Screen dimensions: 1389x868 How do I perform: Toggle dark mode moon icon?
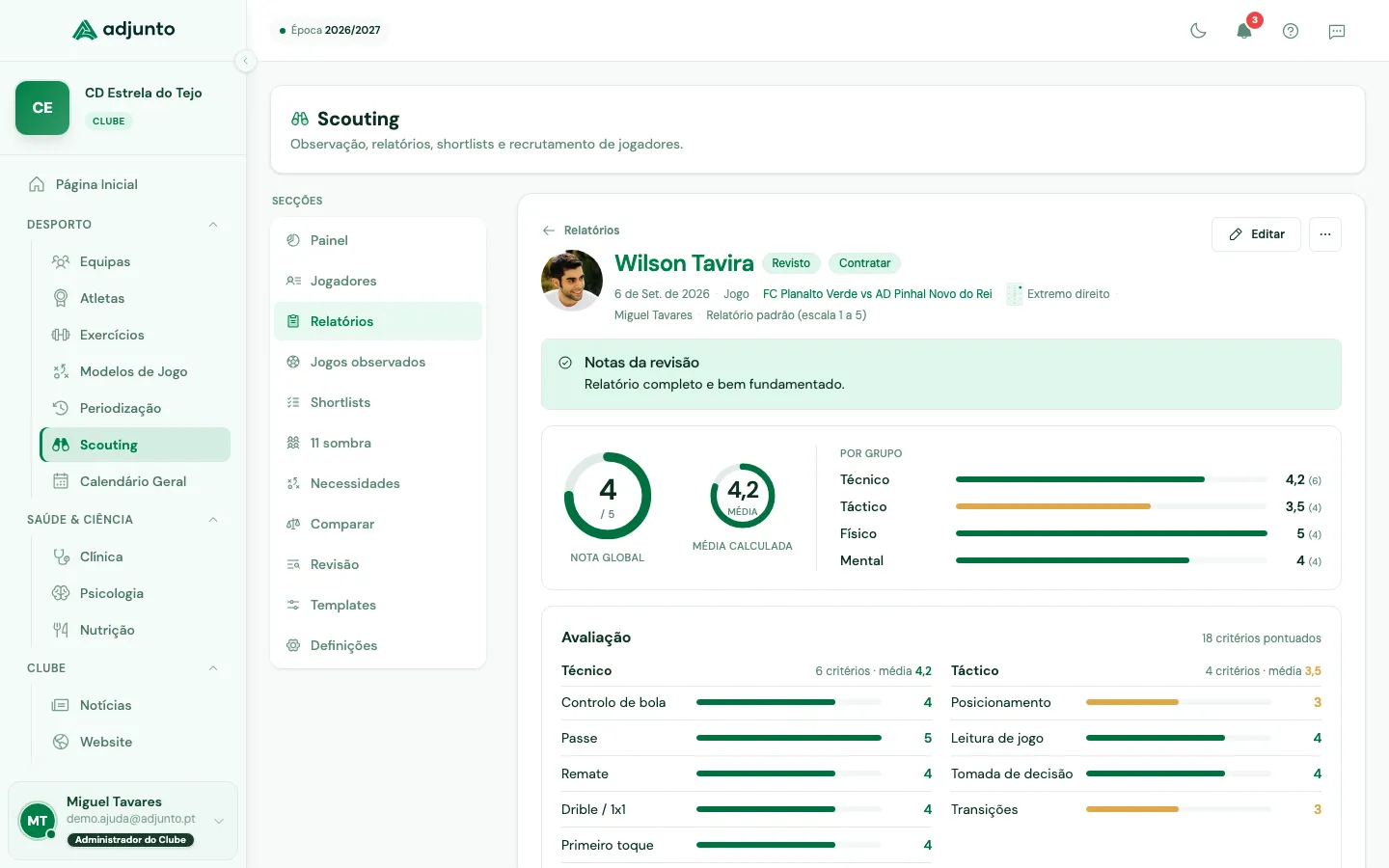1198,31
